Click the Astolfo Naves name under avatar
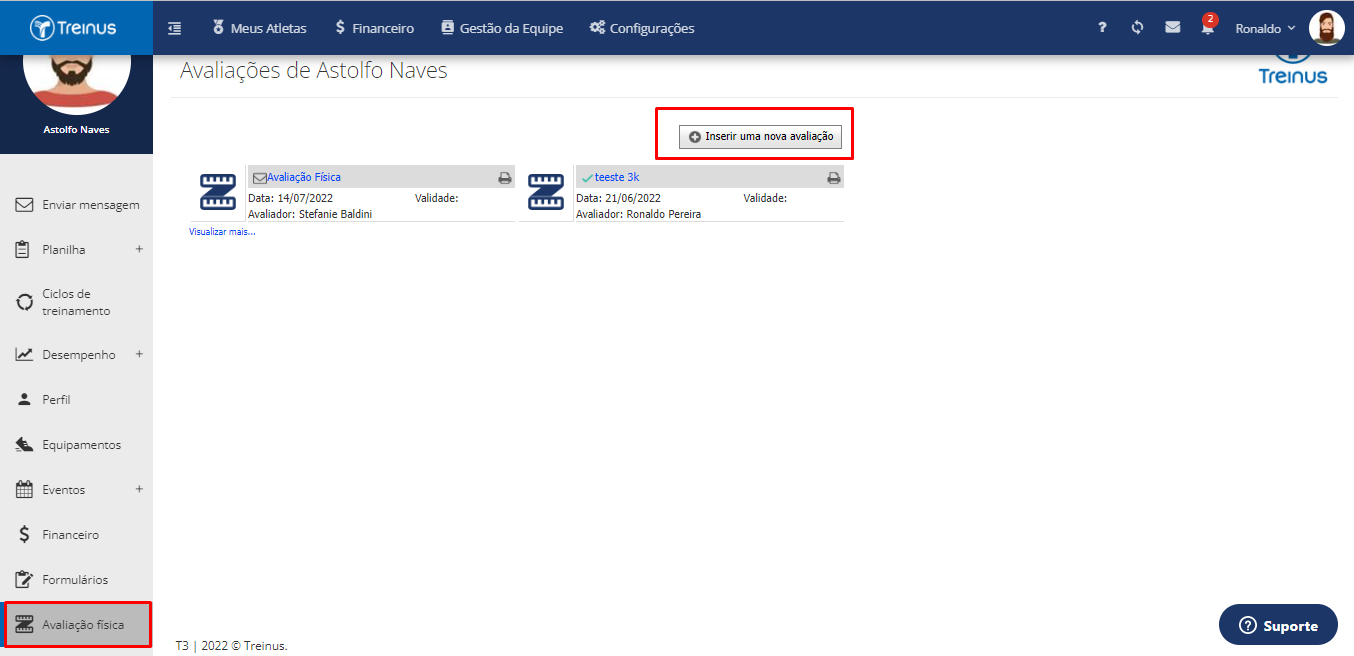Image resolution: width=1354 pixels, height=656 pixels. [77, 130]
